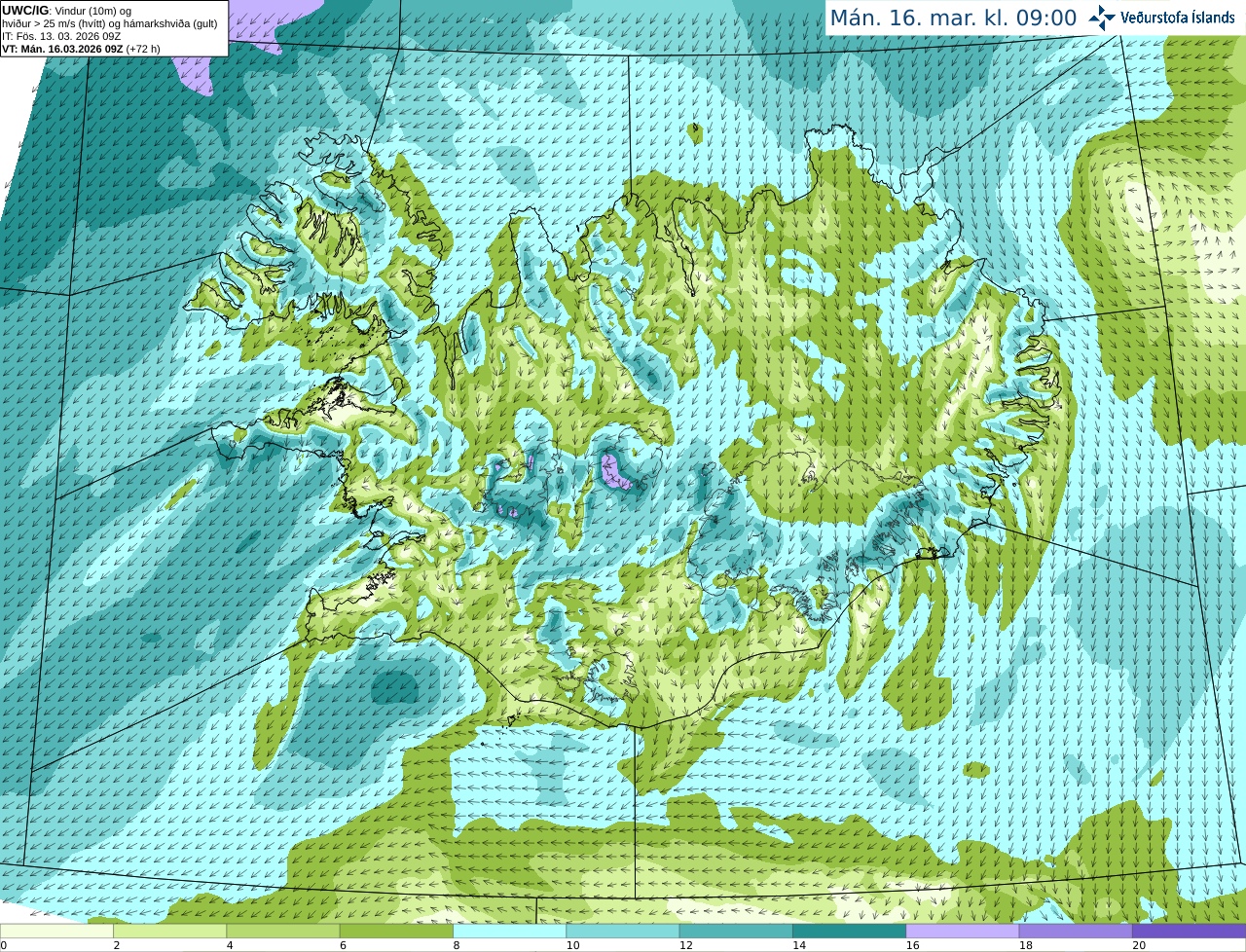The width and height of the screenshot is (1246, 952).
Task: Select the IT: Fös. 13. 03. 2026 09Z line
Action: pyautogui.click(x=61, y=36)
